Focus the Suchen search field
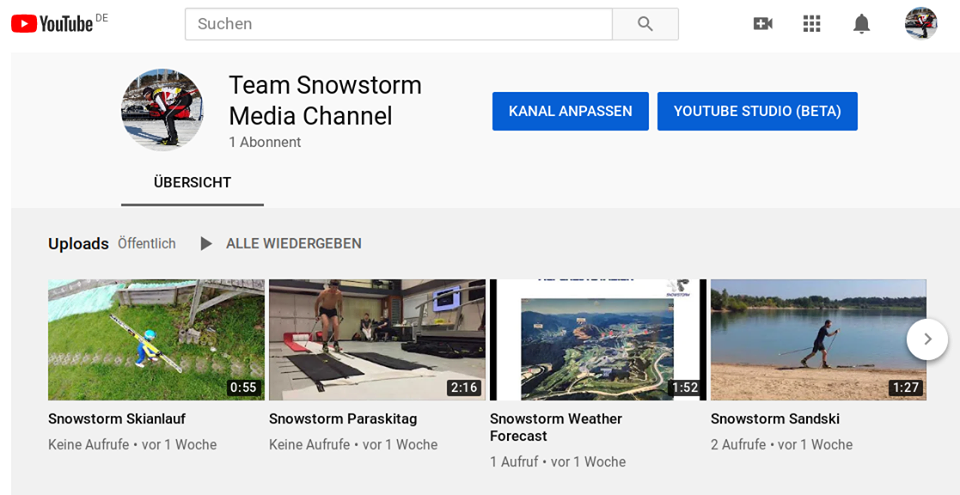960x495 pixels. [x=399, y=24]
